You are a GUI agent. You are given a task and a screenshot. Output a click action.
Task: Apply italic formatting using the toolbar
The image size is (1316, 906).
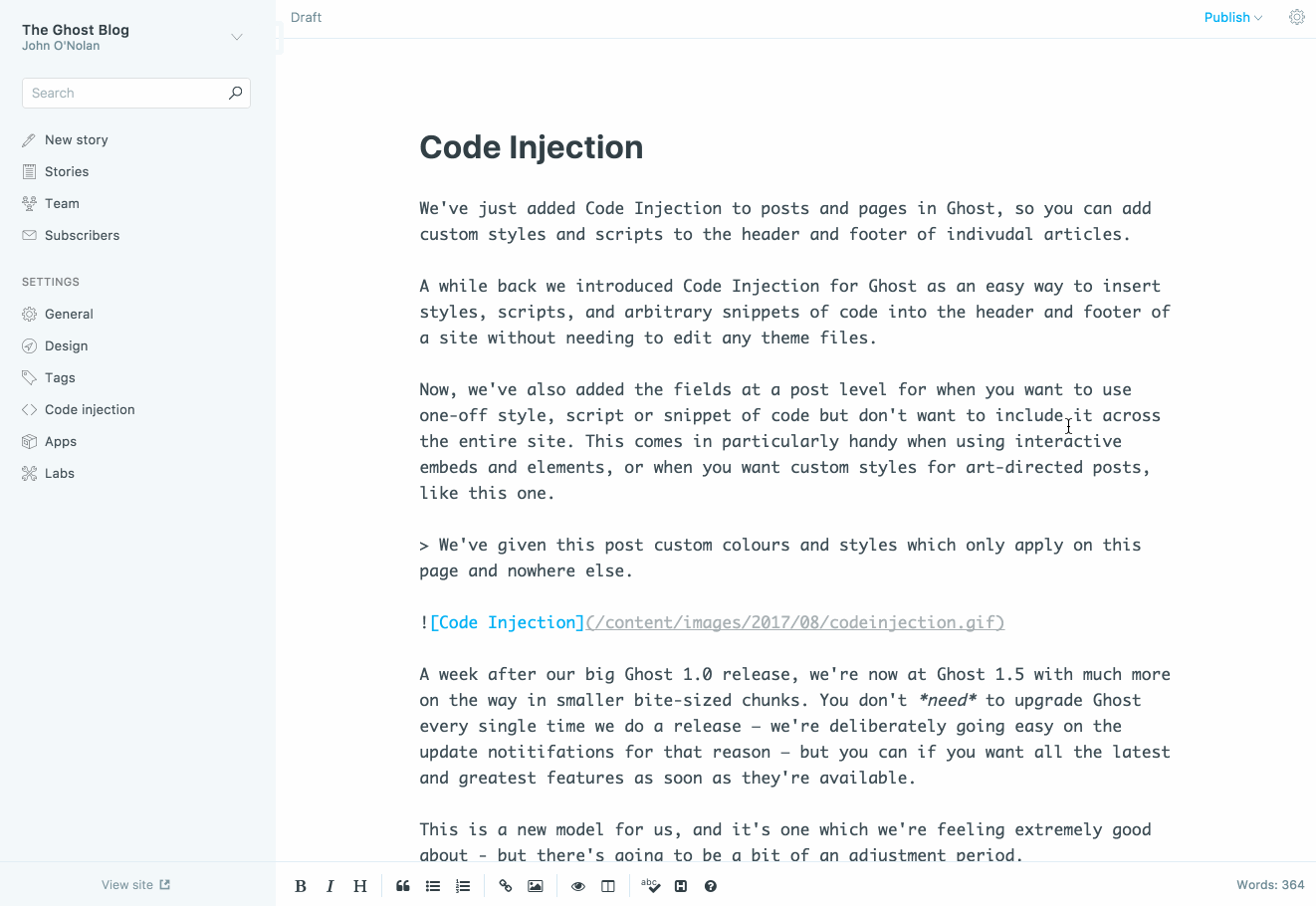point(329,885)
